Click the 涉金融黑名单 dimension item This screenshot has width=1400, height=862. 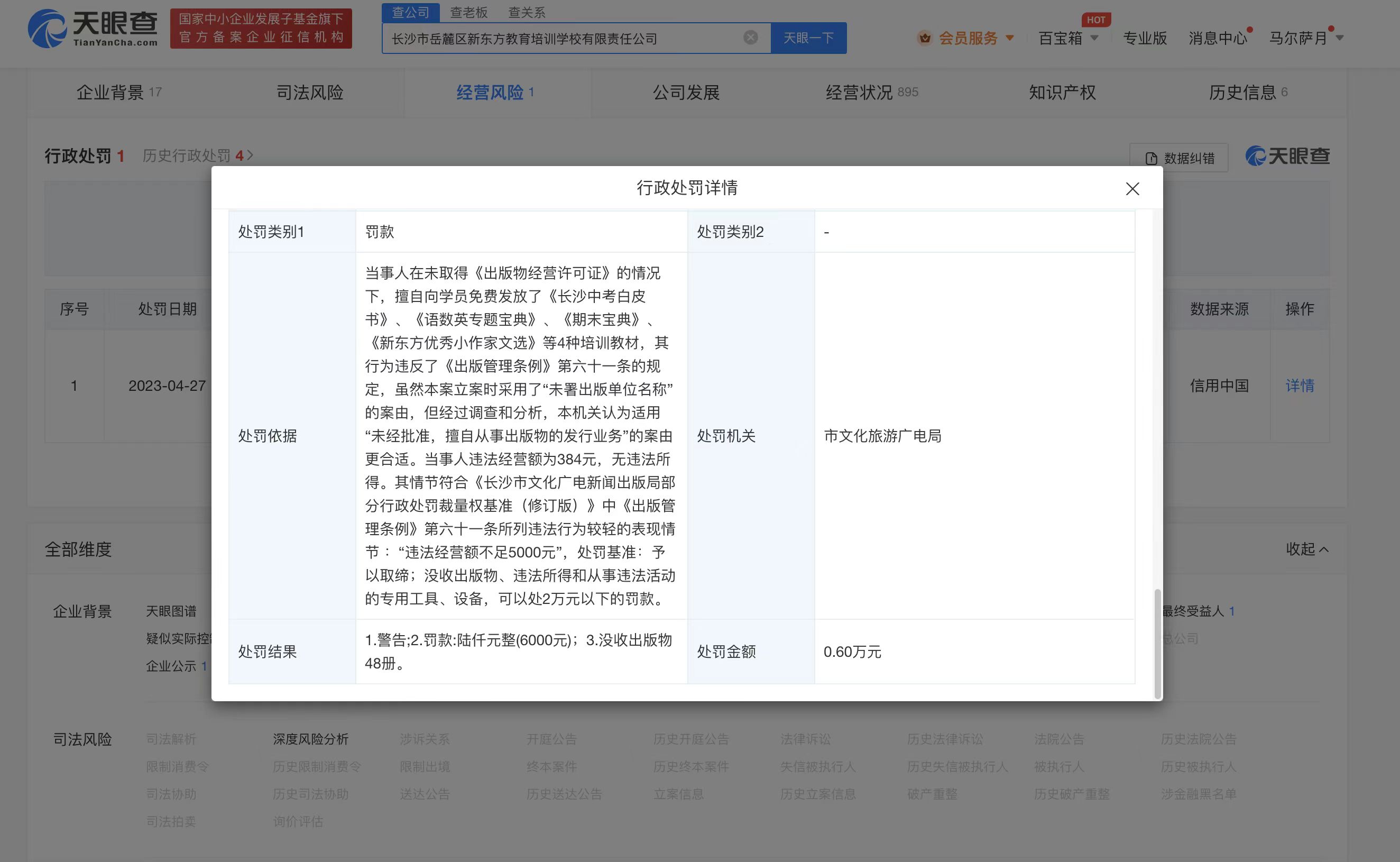(1199, 794)
